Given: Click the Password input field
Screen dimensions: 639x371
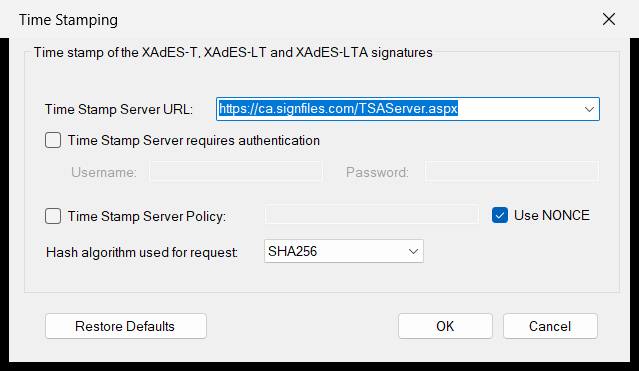Looking at the screenshot, I should click(512, 171).
